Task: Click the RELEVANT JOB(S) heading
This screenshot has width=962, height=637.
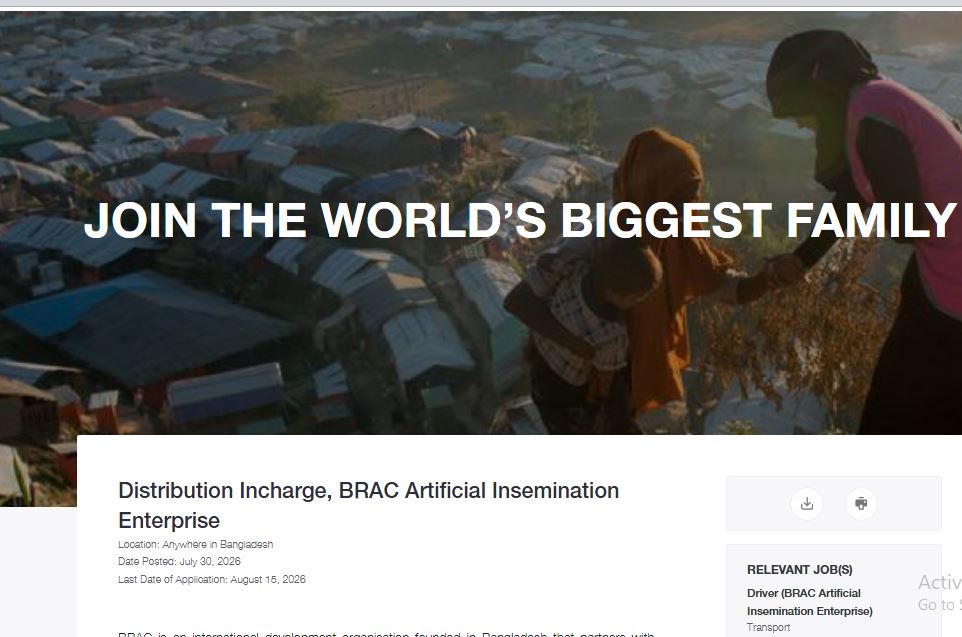Action: 799,569
